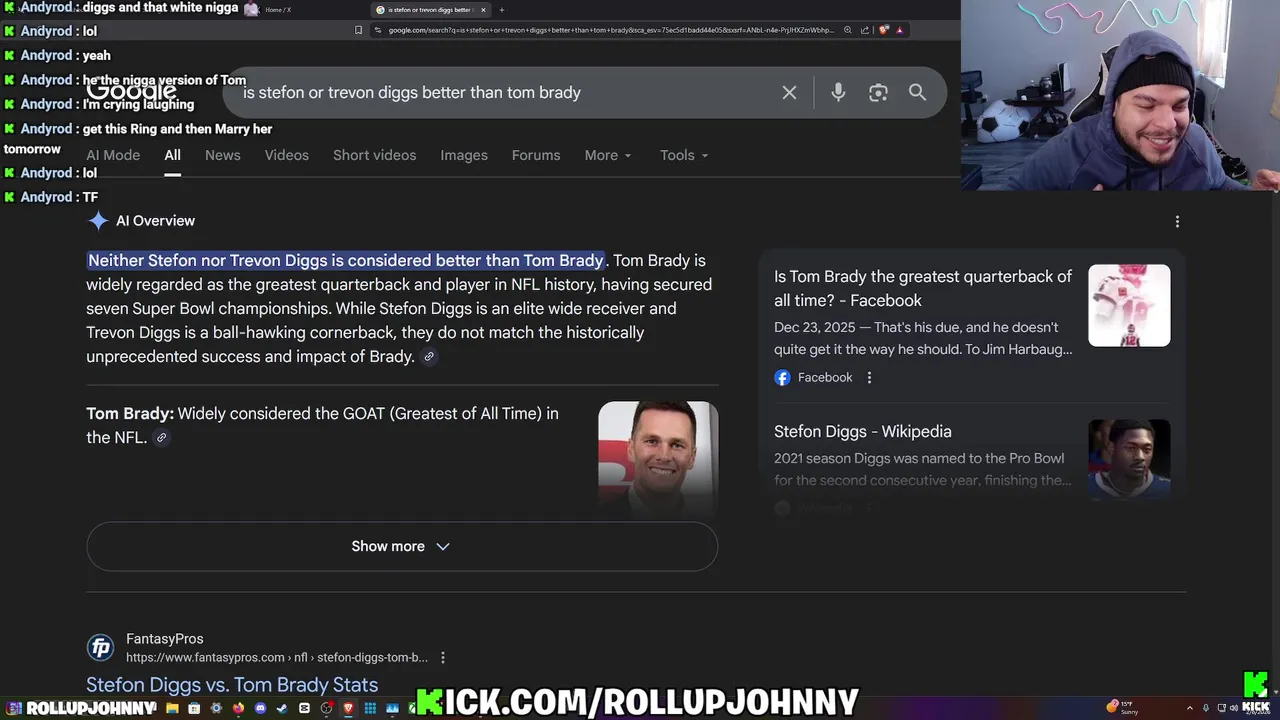This screenshot has height=720, width=1280.
Task: Open the Tools dropdown
Action: tap(684, 155)
